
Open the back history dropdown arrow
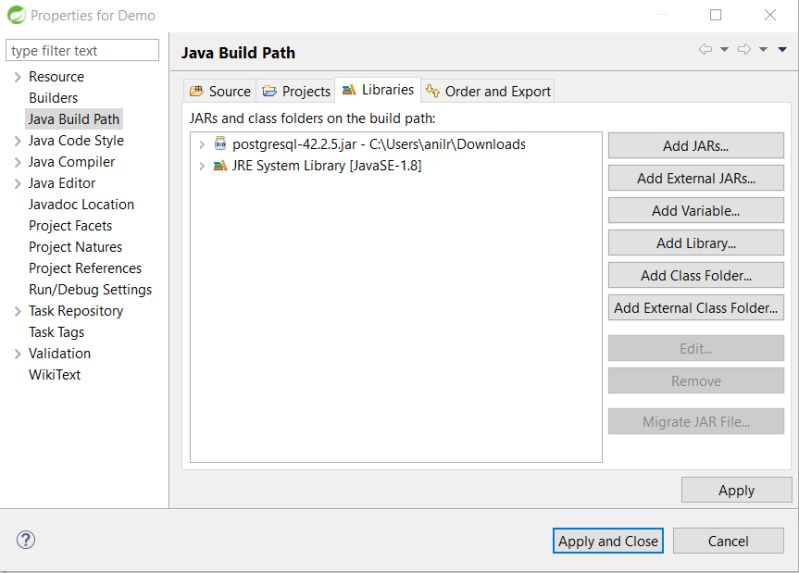coord(724,49)
